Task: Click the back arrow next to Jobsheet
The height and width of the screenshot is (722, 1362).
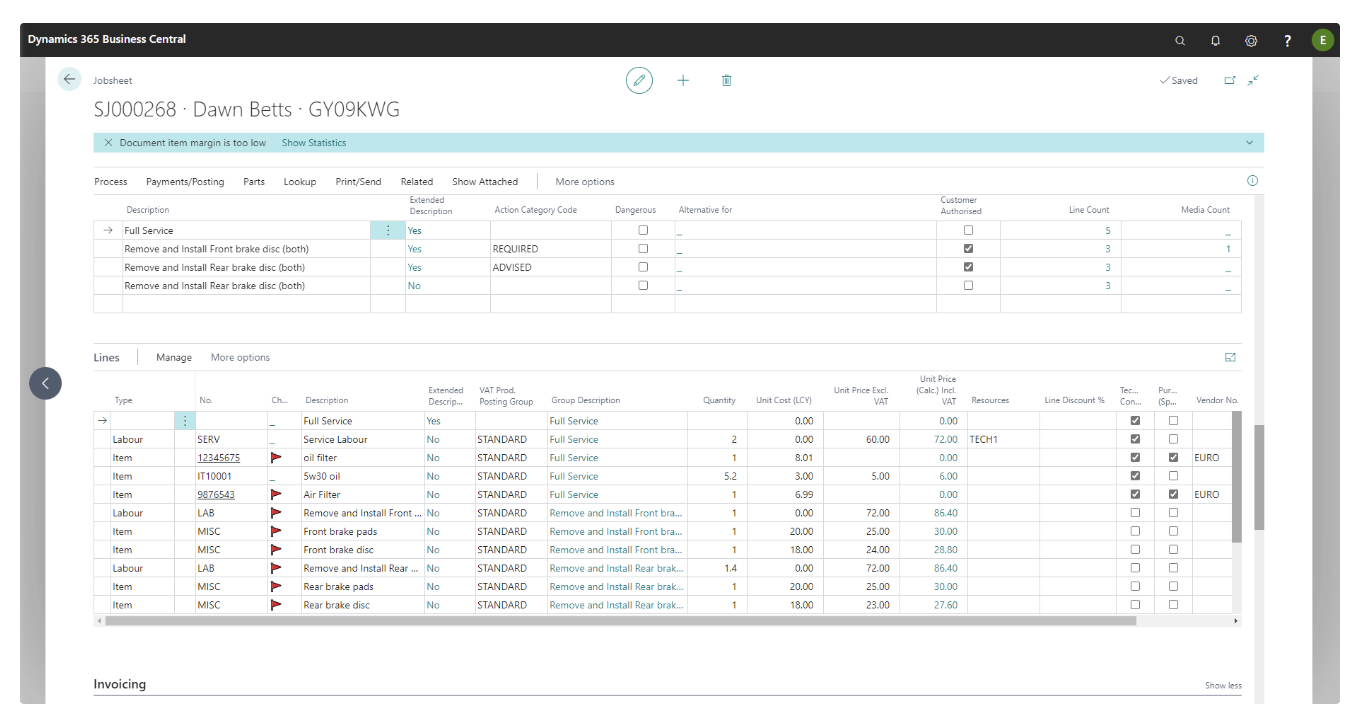Action: 69,80
